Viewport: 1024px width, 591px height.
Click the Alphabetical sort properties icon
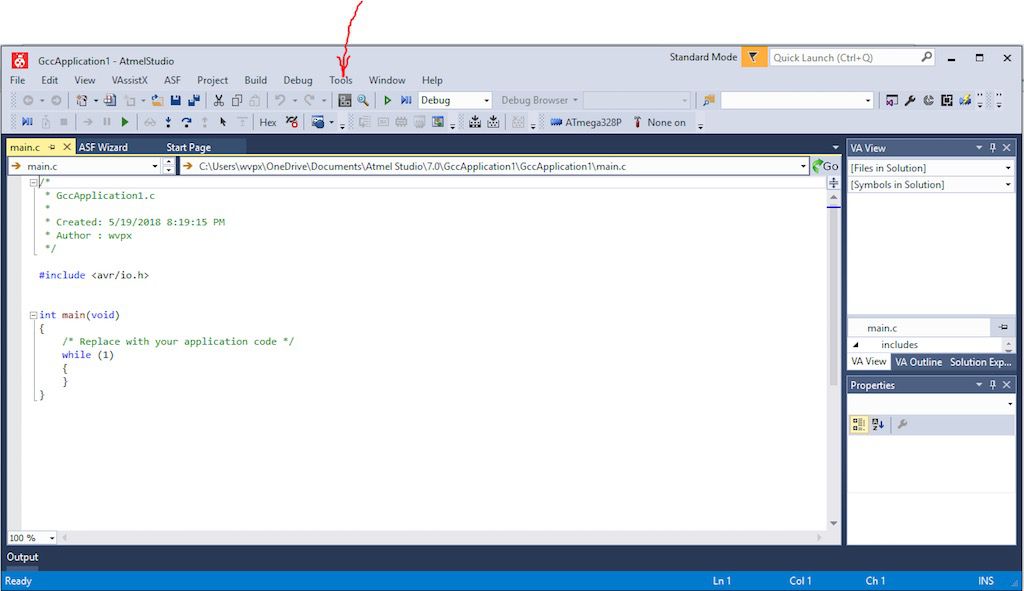[878, 424]
